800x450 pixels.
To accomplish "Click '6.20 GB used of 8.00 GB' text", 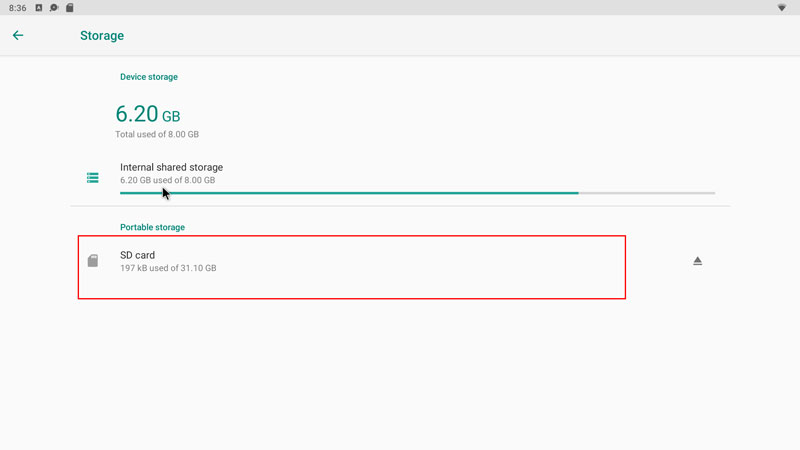I will [x=167, y=180].
